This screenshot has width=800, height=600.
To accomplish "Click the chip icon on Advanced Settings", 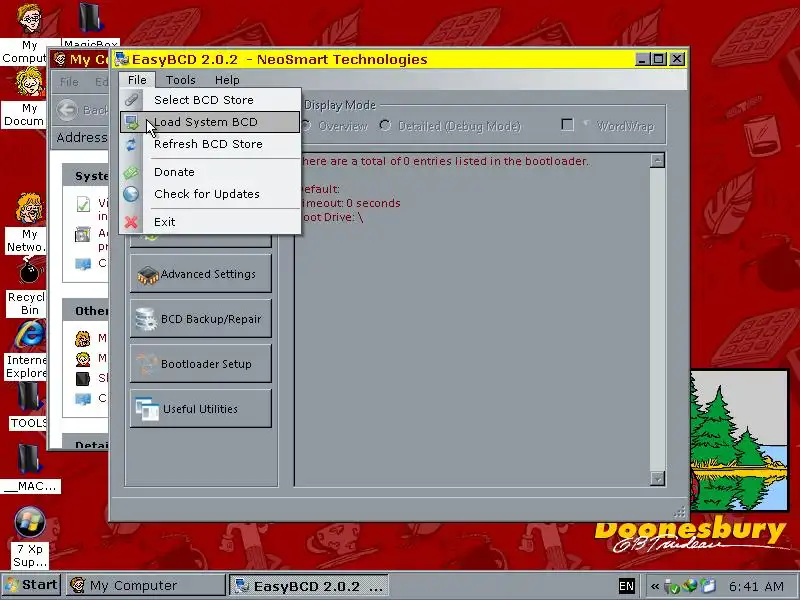I will pyautogui.click(x=147, y=275).
